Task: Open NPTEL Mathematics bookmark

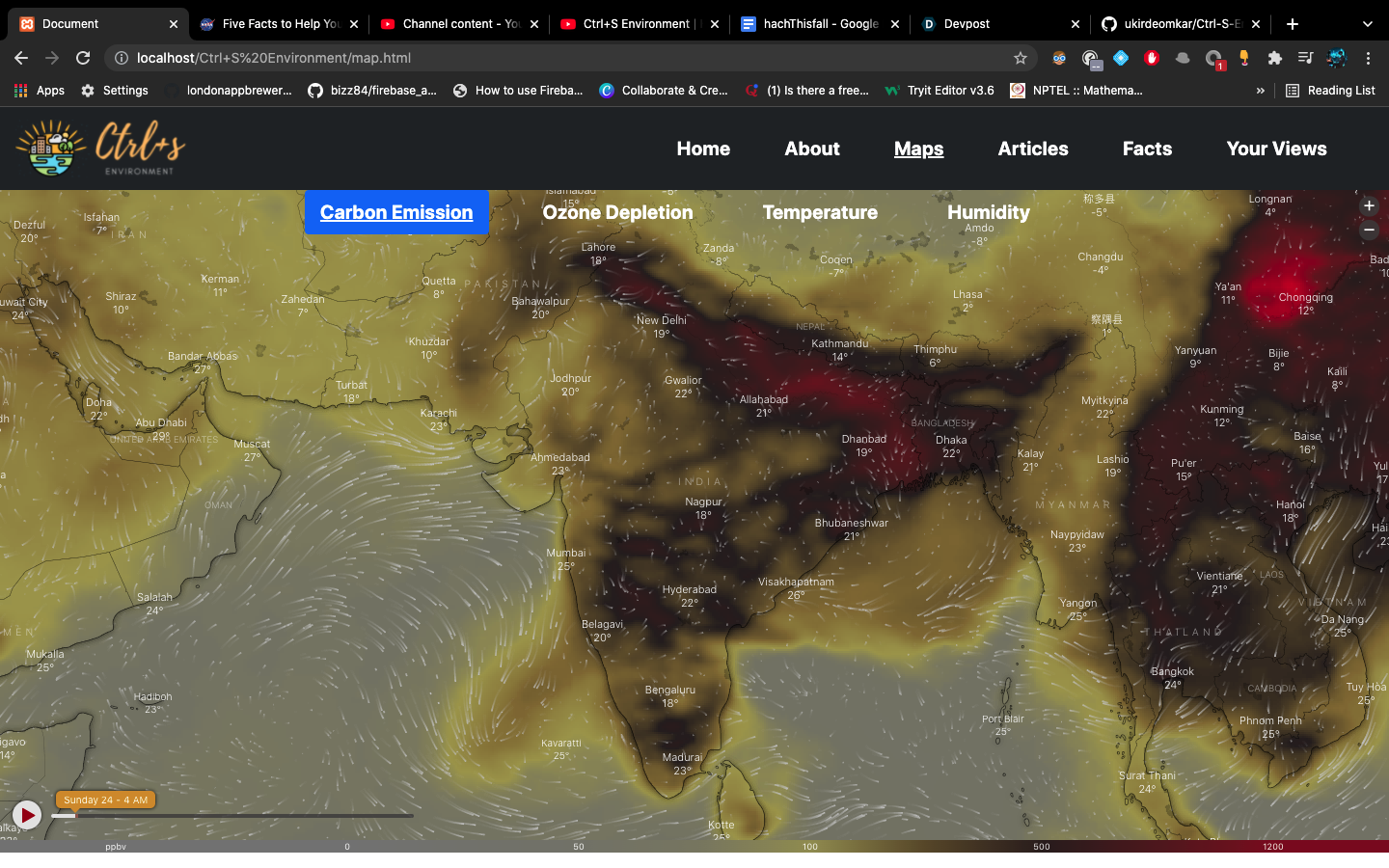Action: click(x=1076, y=91)
